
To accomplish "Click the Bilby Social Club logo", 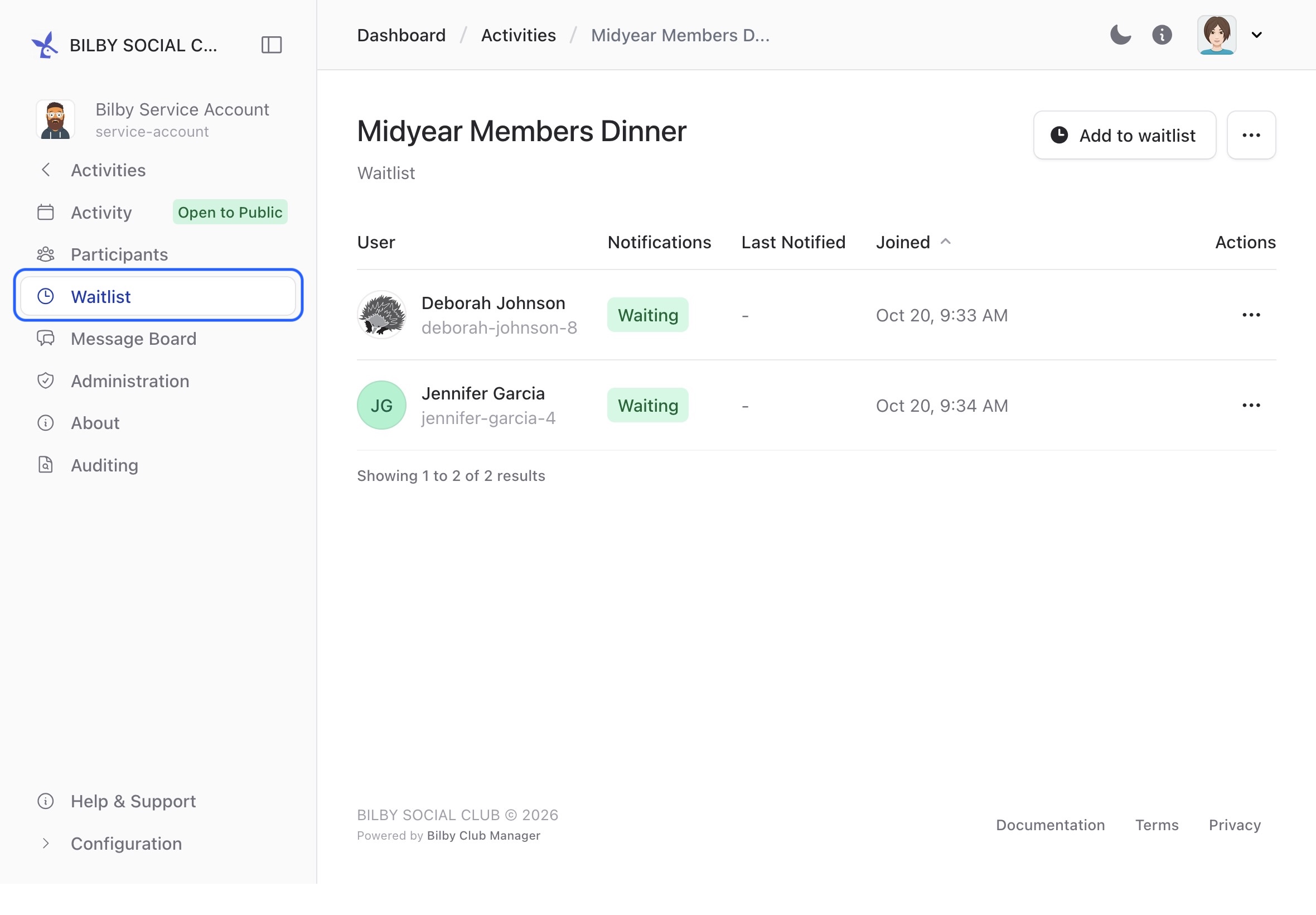I will 45,45.
